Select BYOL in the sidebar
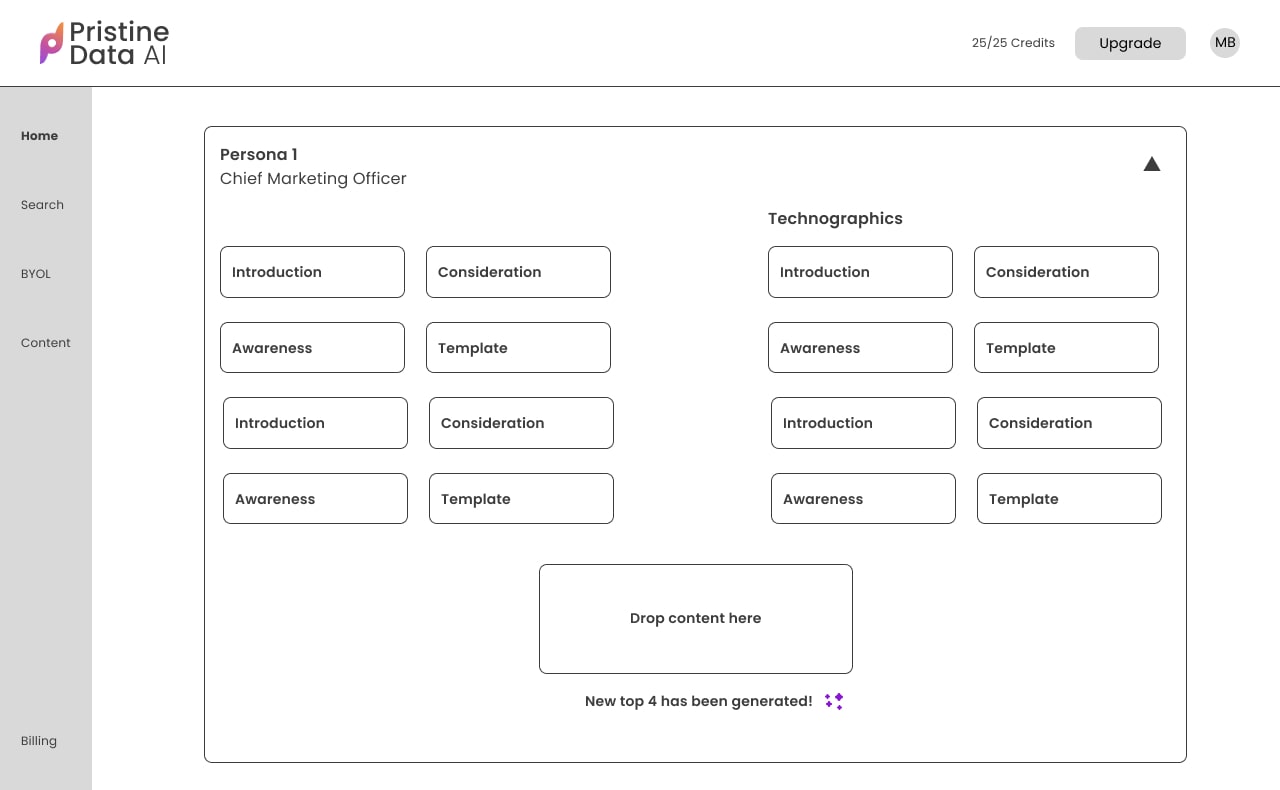 tap(36, 274)
